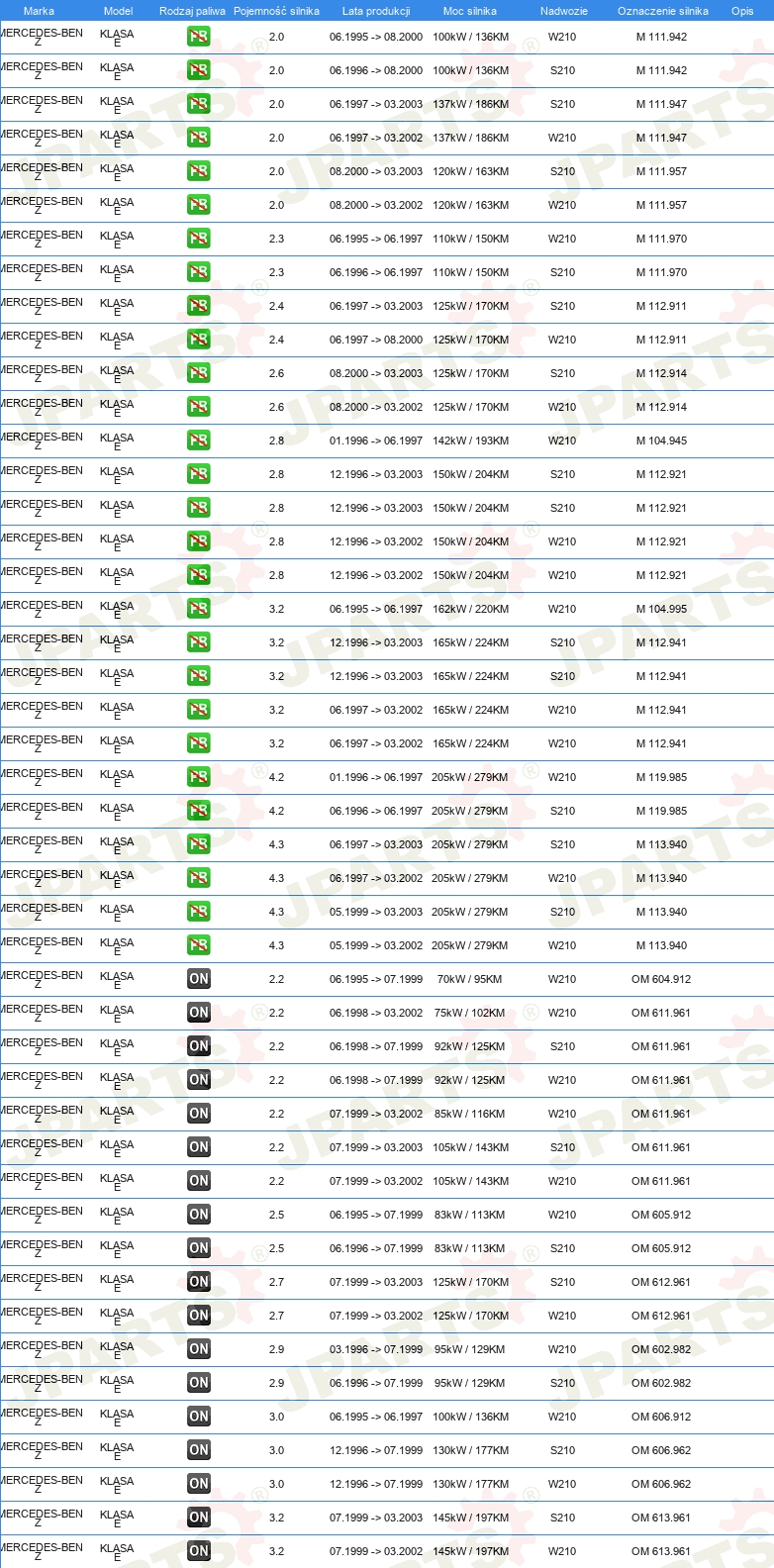
Task: Click W210 body cell in the OM 604.912 row
Action: (562, 979)
